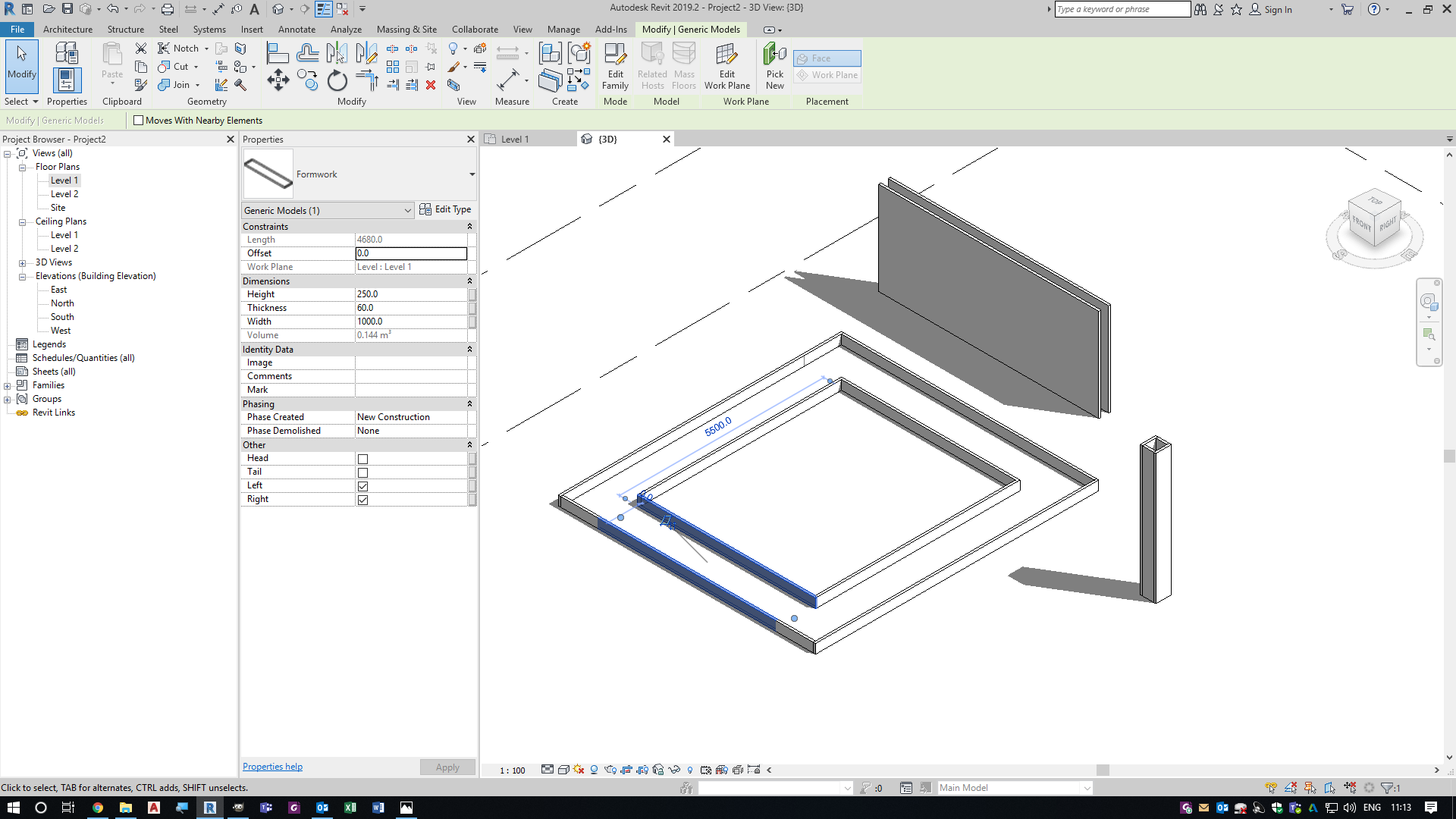
Task: Open the Main Model design options dropdown
Action: click(1015, 788)
